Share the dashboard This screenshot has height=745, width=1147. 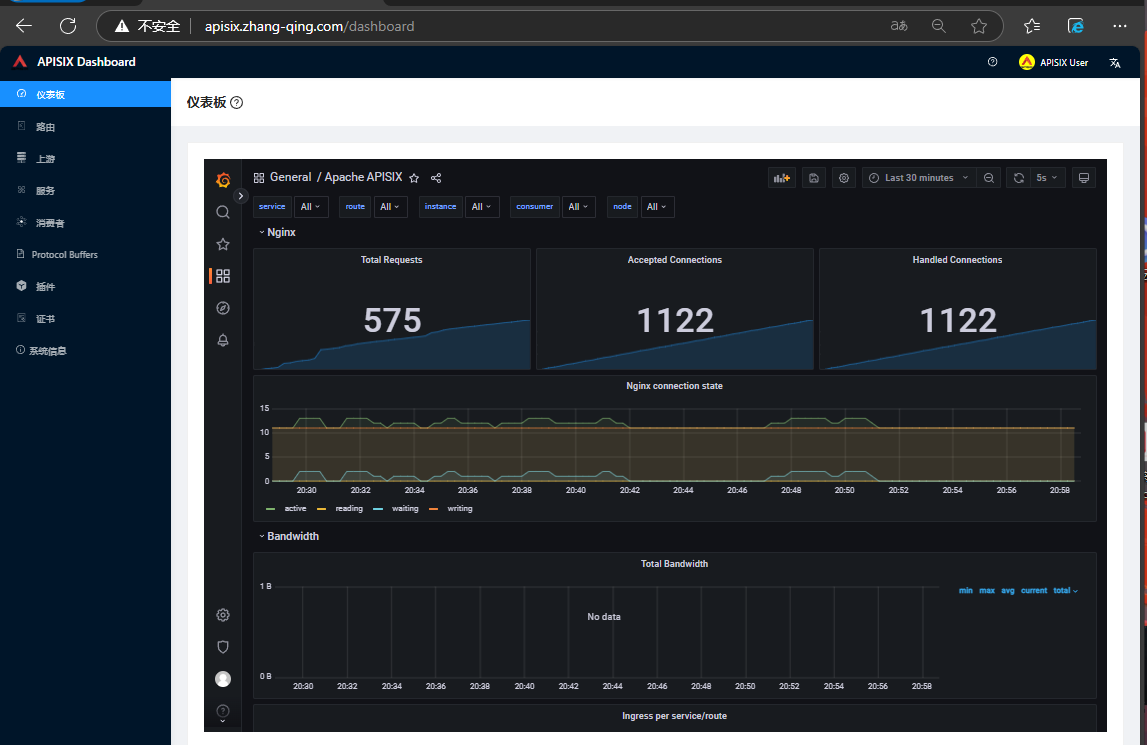click(x=436, y=178)
